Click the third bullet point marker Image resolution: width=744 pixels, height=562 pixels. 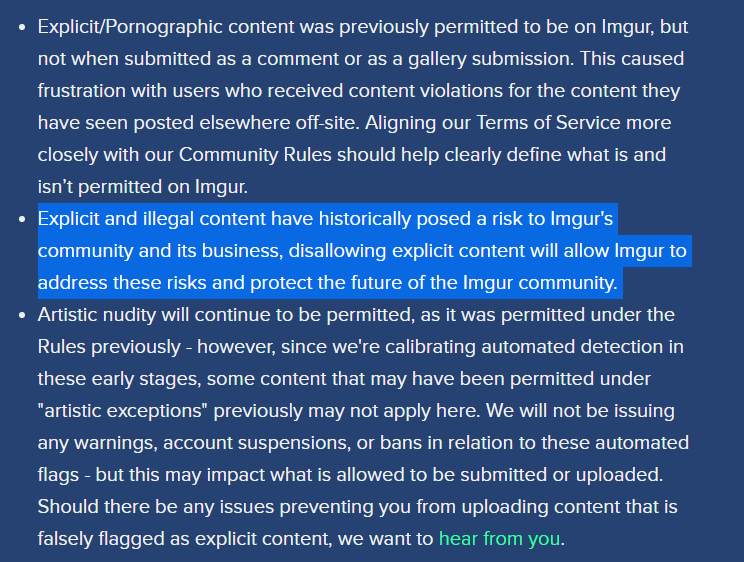click(22, 315)
